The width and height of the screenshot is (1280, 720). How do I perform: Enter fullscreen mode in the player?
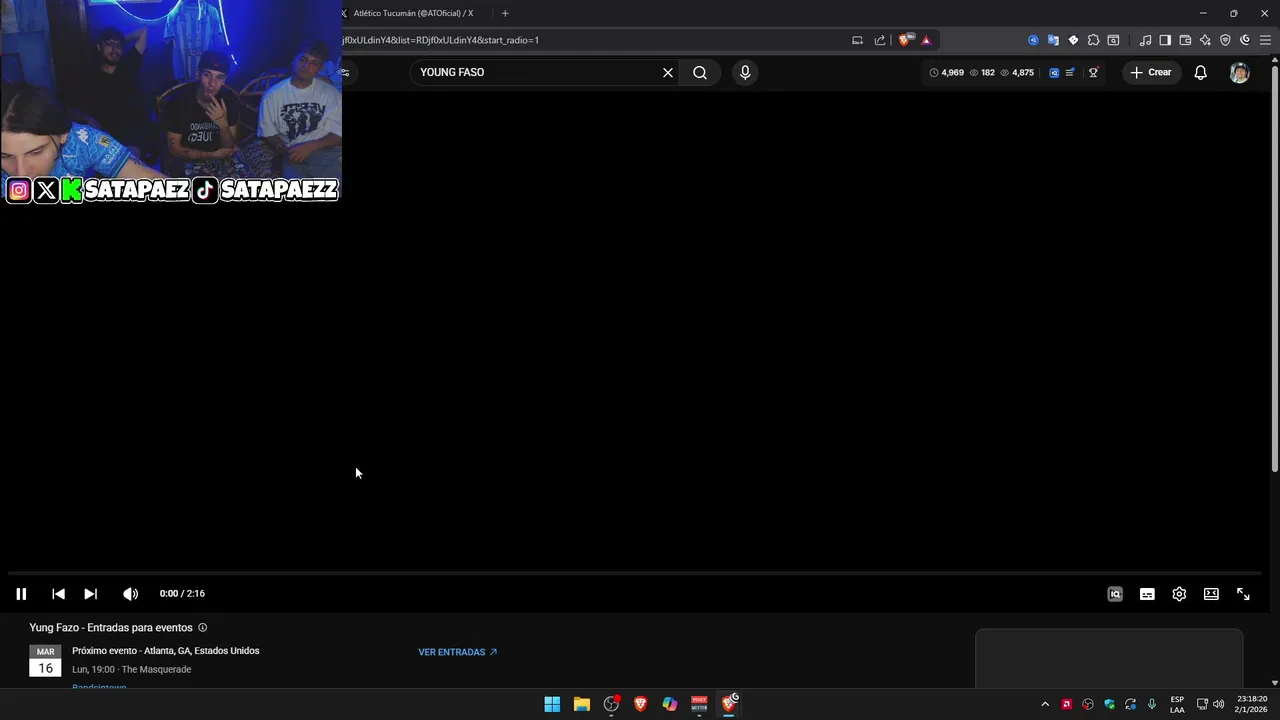click(1243, 594)
